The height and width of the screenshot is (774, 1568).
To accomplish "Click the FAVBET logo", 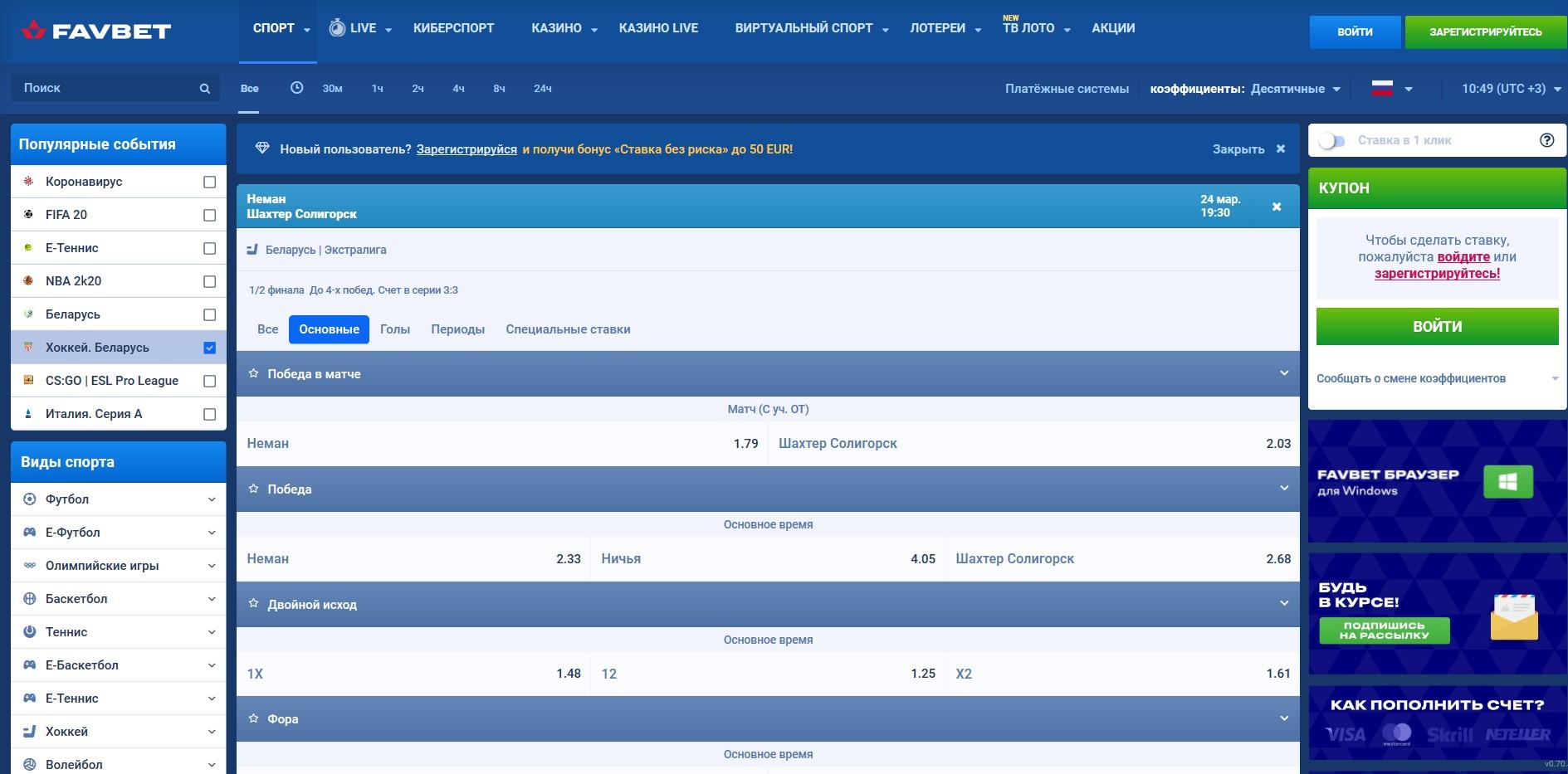I will 96,32.
